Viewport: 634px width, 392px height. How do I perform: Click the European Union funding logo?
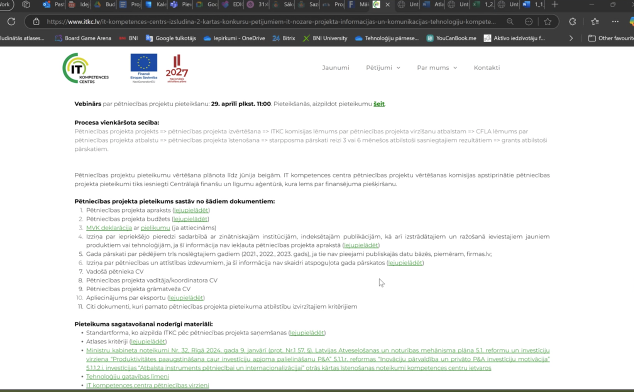(144, 68)
